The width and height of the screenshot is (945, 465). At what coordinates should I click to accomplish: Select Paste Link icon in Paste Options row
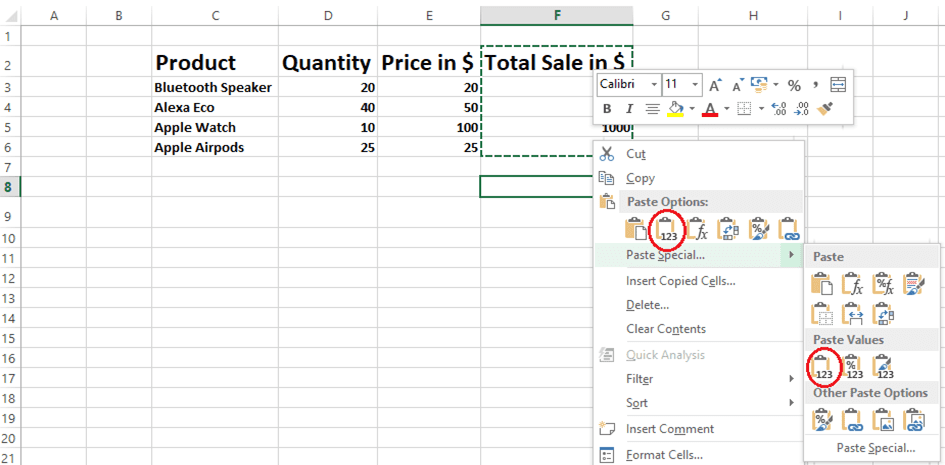[x=789, y=229]
